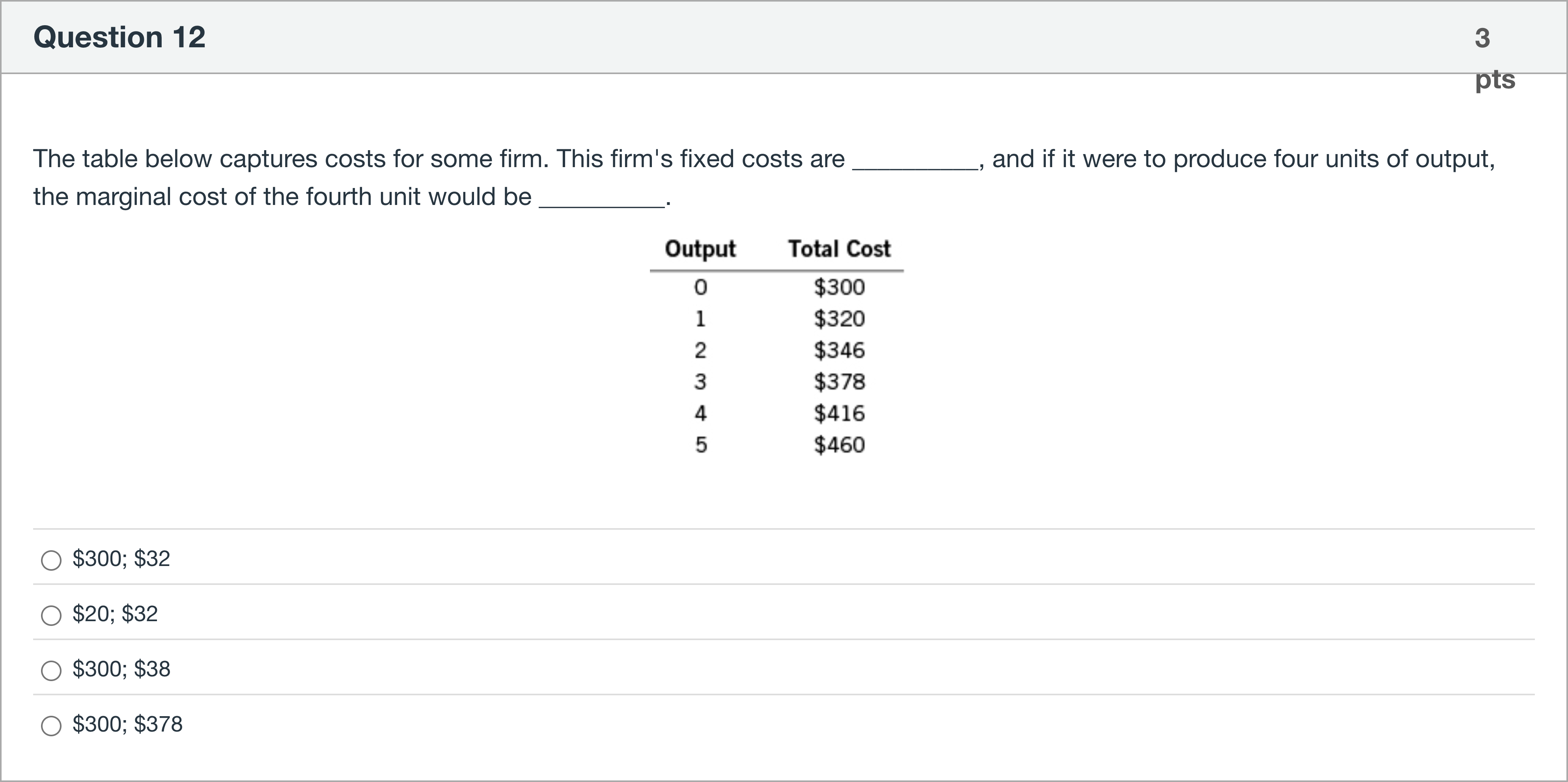Choose the "$20; $32" radio button
This screenshot has height=782, width=1568.
[x=51, y=615]
